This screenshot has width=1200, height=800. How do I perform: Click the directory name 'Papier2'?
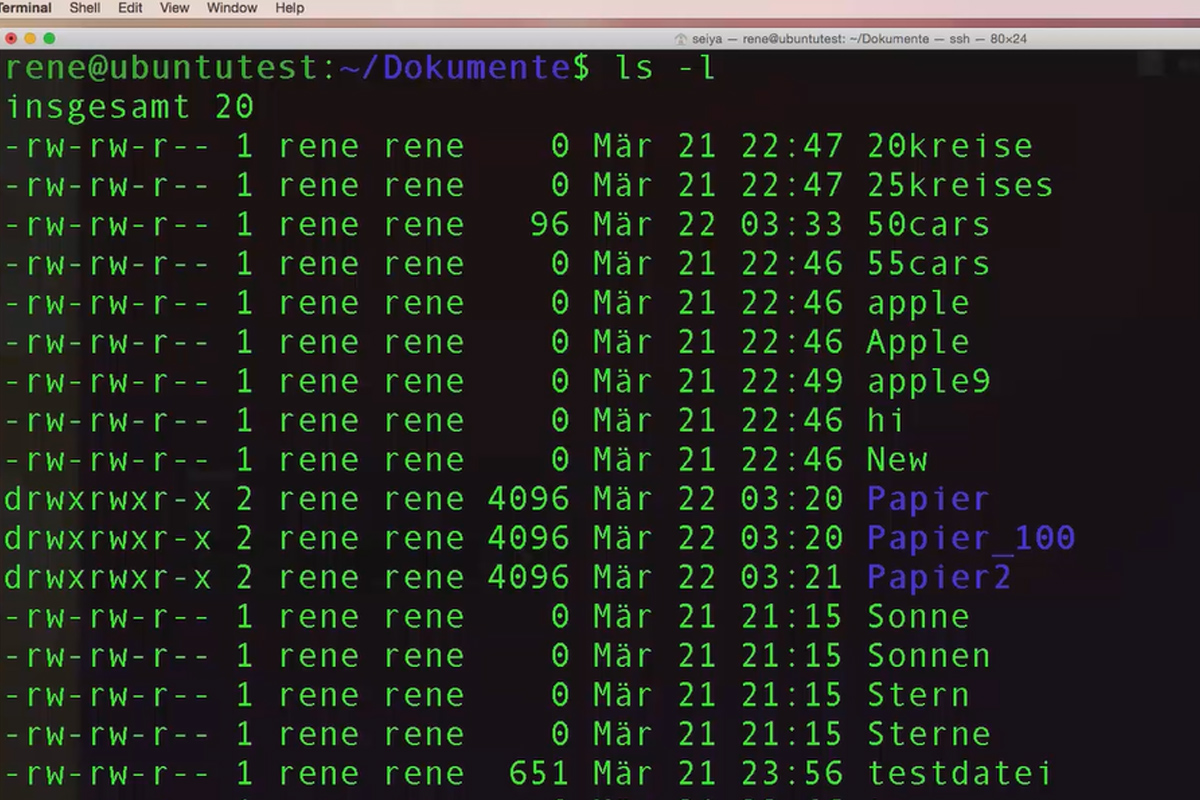point(939,578)
